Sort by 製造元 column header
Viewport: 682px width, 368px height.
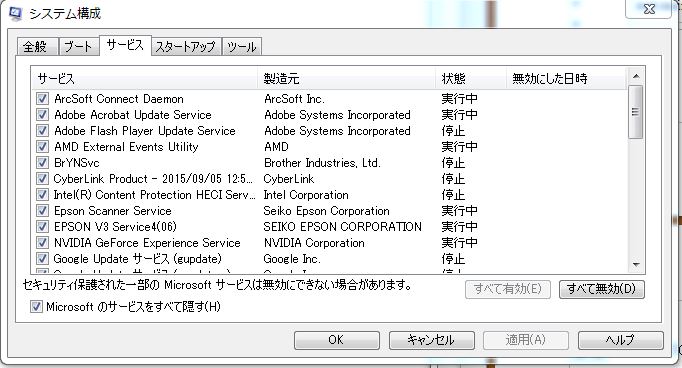(347, 79)
